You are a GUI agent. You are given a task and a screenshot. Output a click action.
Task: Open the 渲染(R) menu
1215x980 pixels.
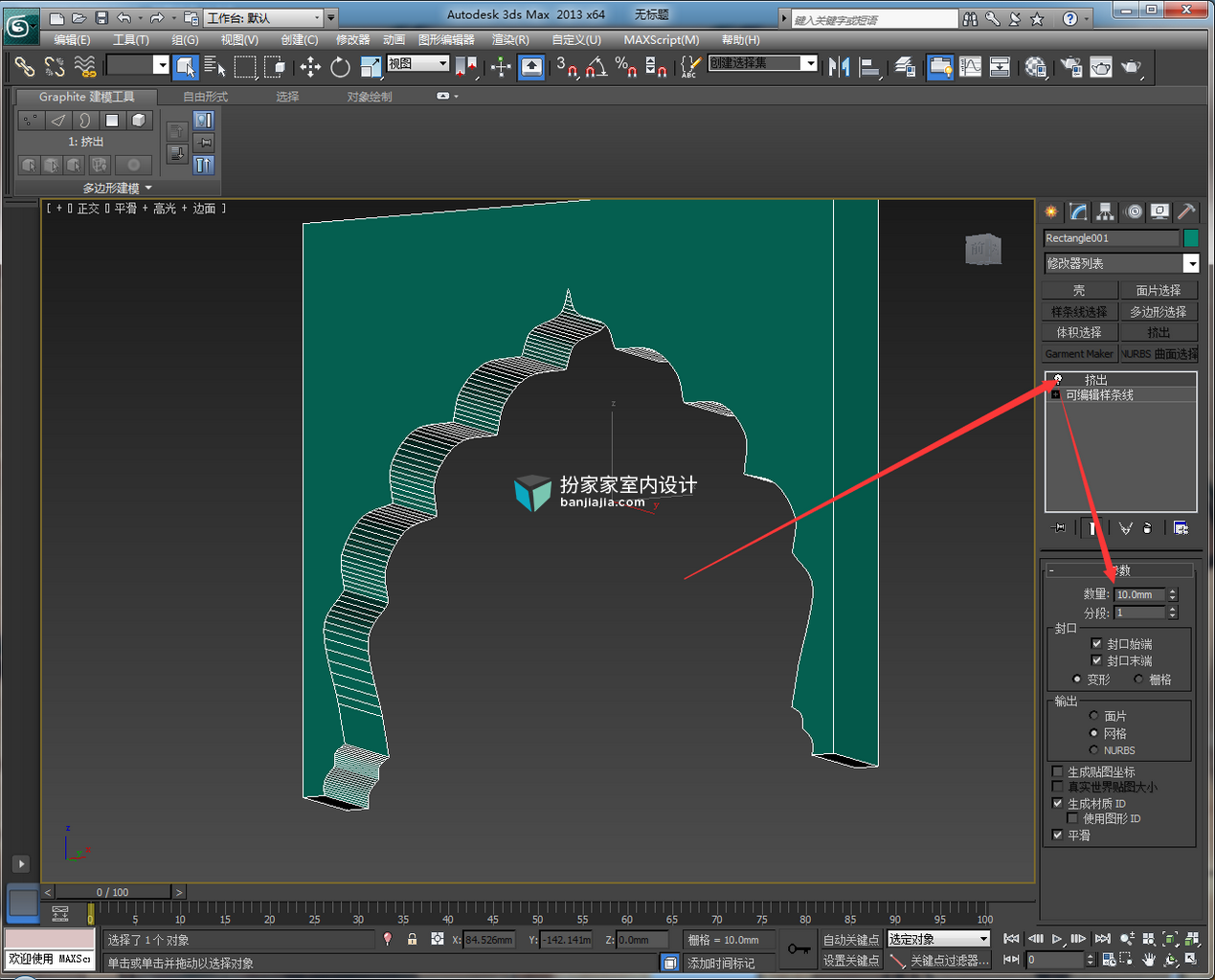pos(510,39)
